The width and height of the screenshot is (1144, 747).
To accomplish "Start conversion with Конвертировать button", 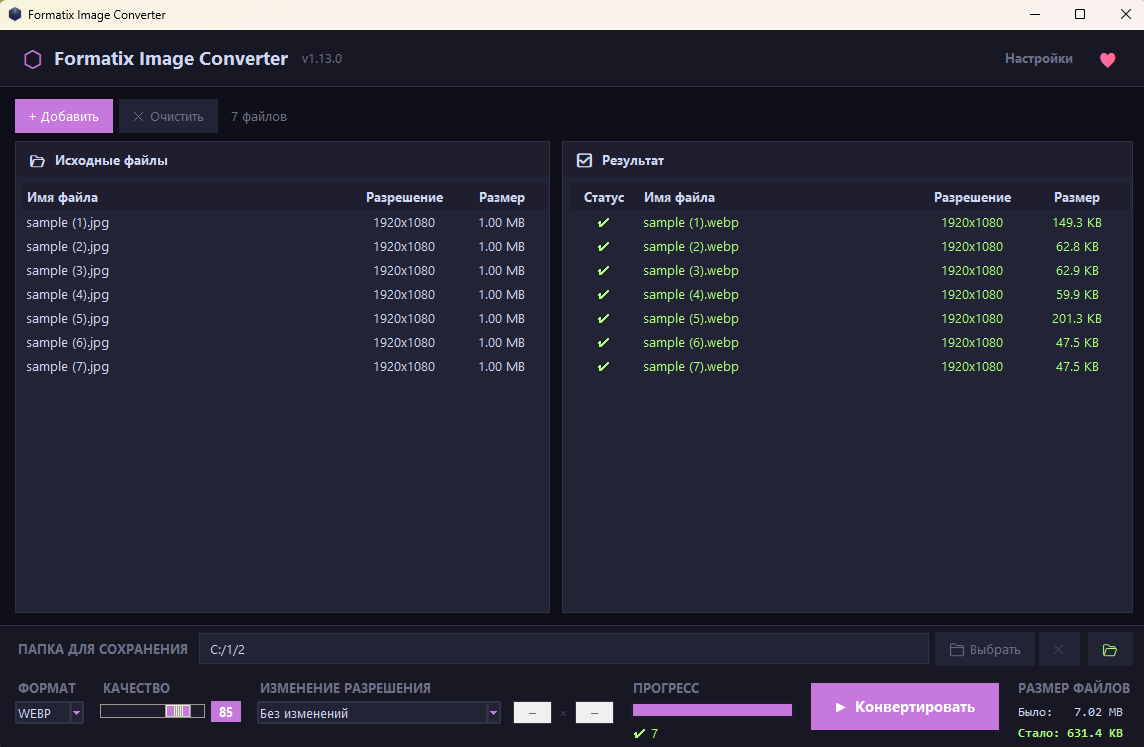I will click(905, 706).
